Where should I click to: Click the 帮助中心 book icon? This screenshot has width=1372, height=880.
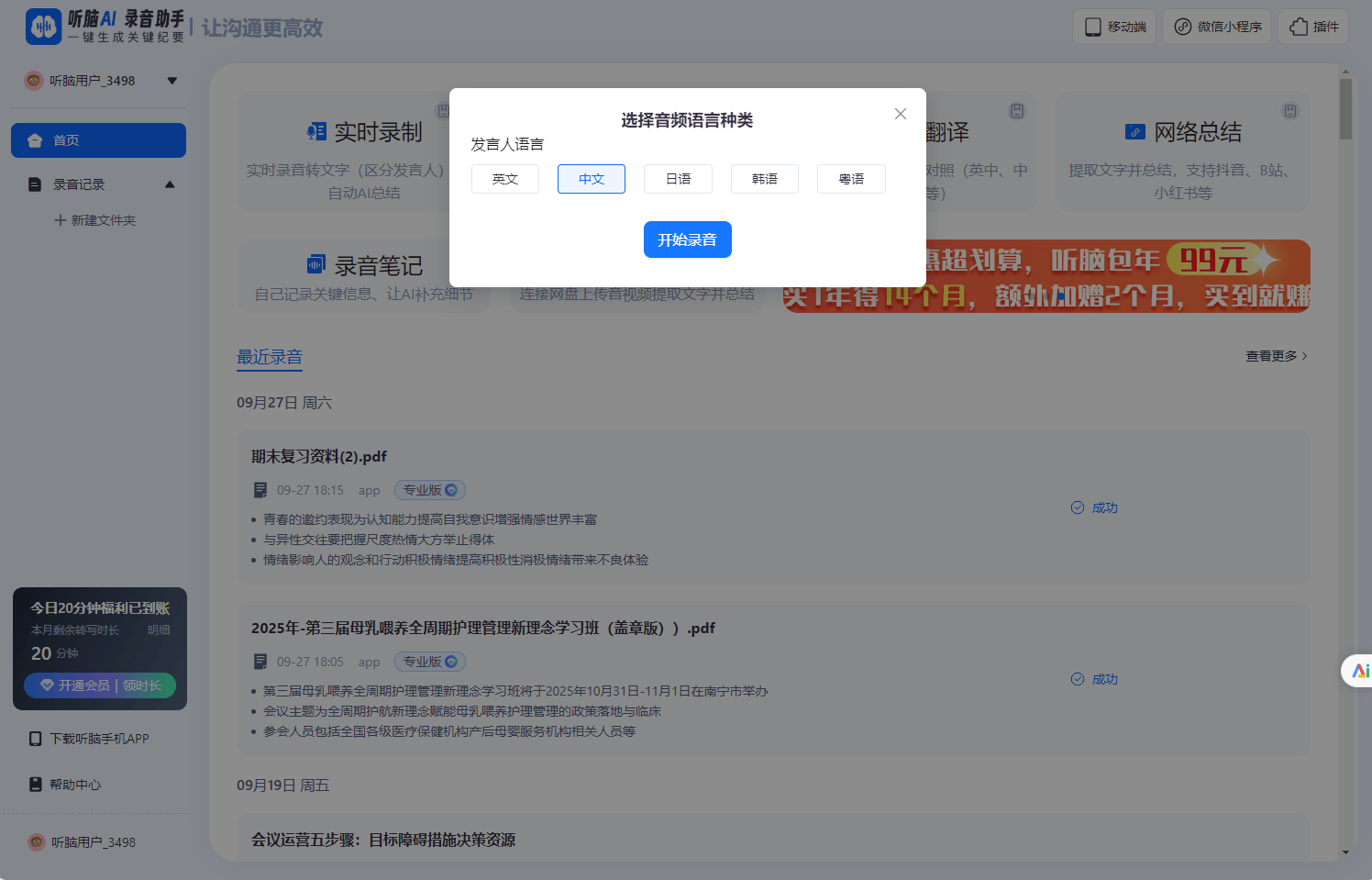36,785
